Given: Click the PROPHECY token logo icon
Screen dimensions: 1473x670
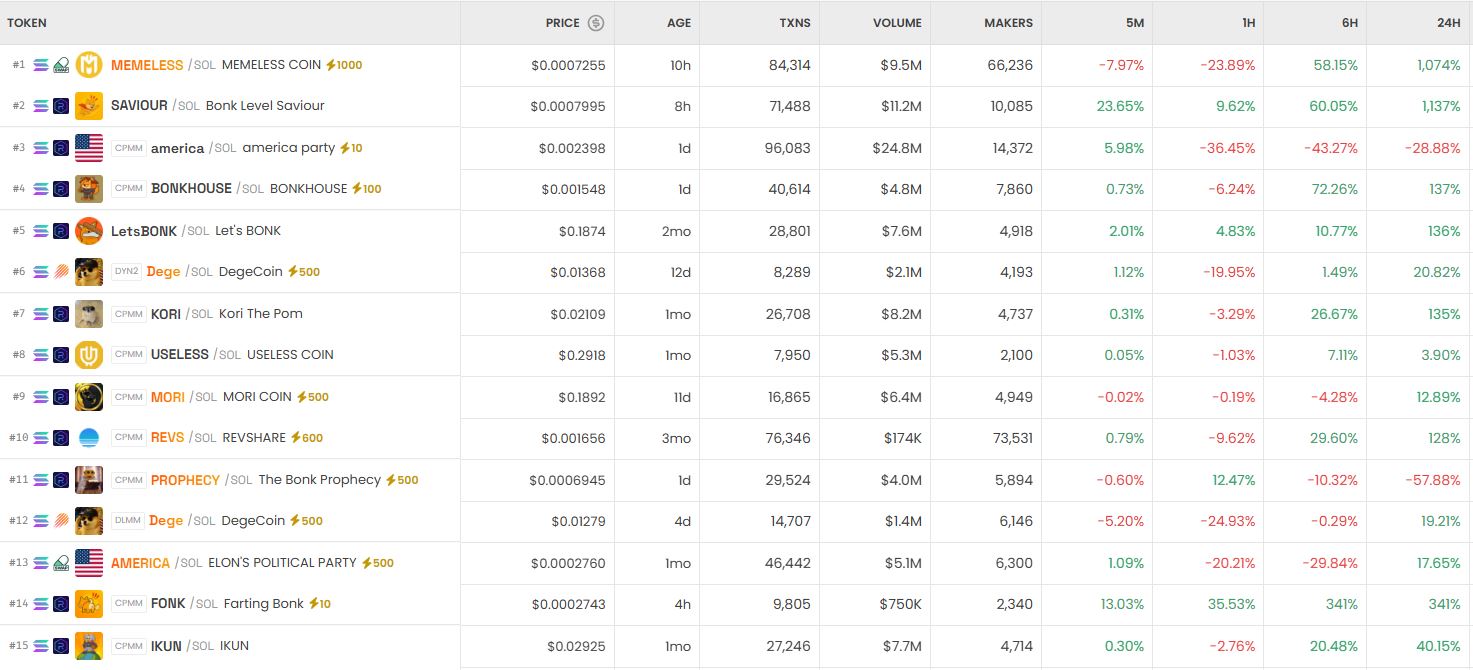Looking at the screenshot, I should click(89, 480).
